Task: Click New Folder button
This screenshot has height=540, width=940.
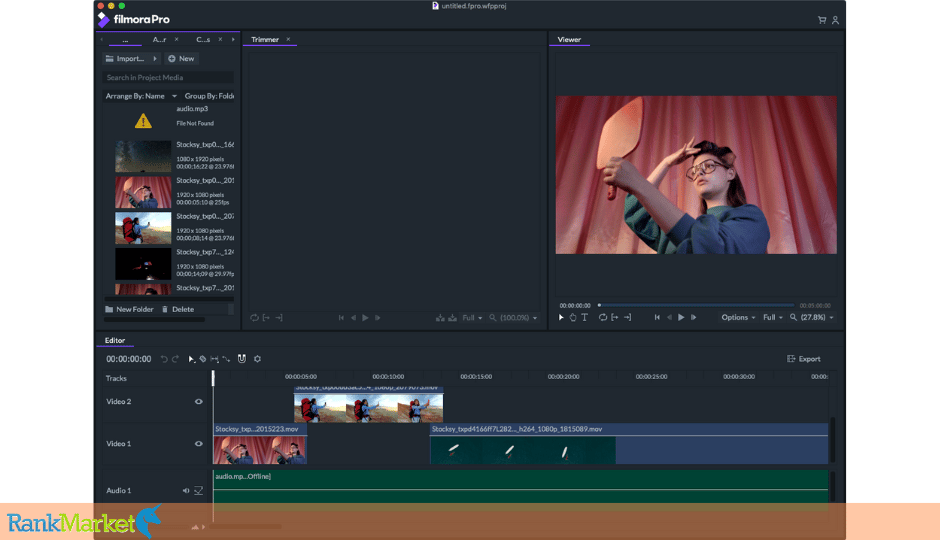Action: (129, 309)
